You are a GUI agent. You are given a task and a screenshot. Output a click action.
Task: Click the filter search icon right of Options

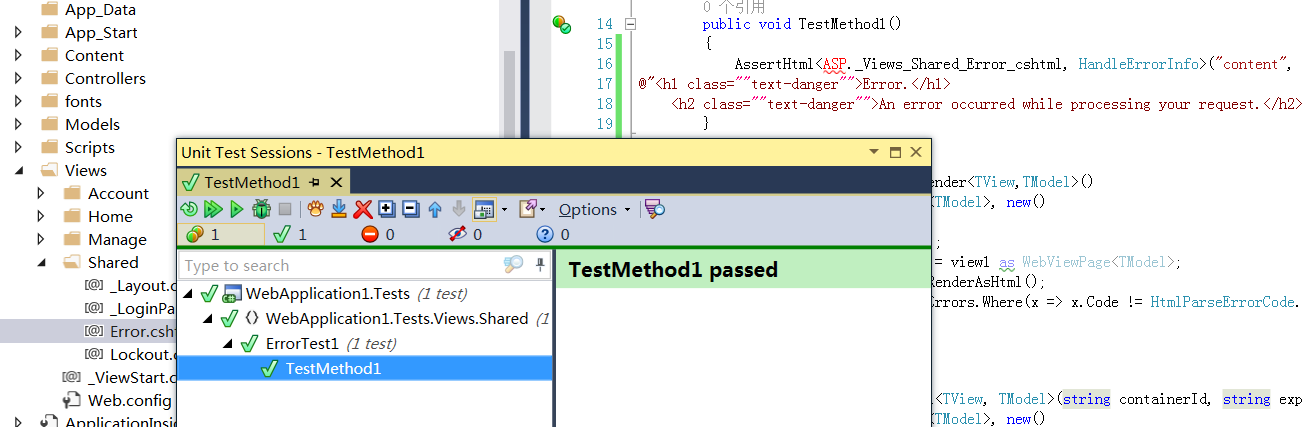(x=655, y=209)
